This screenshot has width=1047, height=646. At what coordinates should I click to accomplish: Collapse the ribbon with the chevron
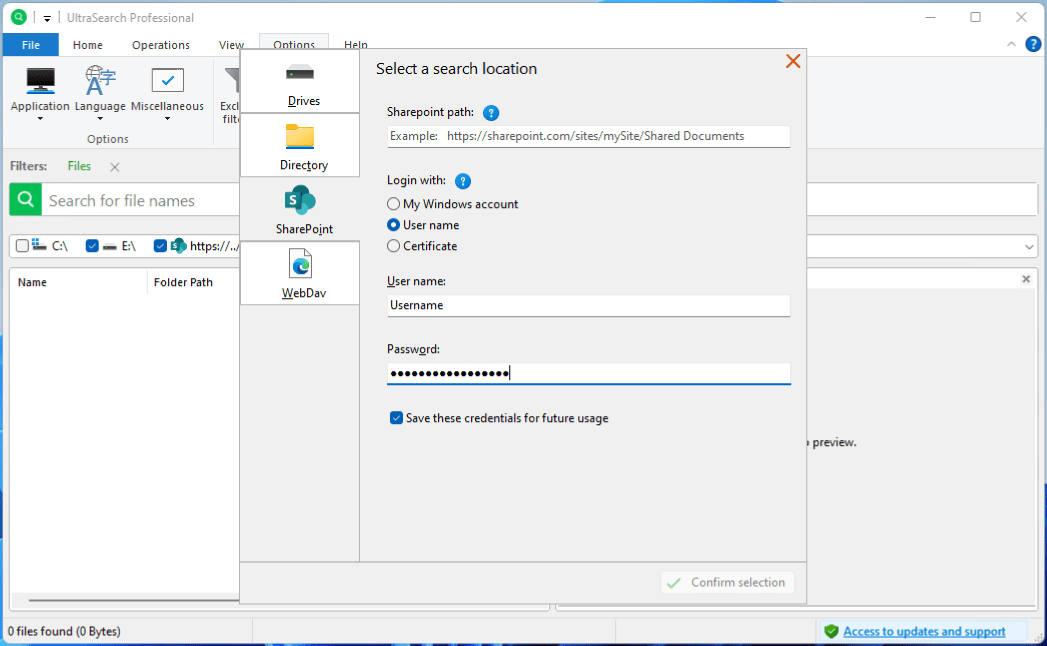pyautogui.click(x=1011, y=44)
